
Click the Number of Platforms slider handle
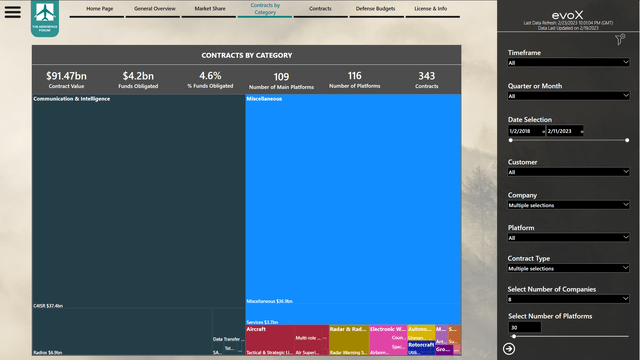point(514,336)
